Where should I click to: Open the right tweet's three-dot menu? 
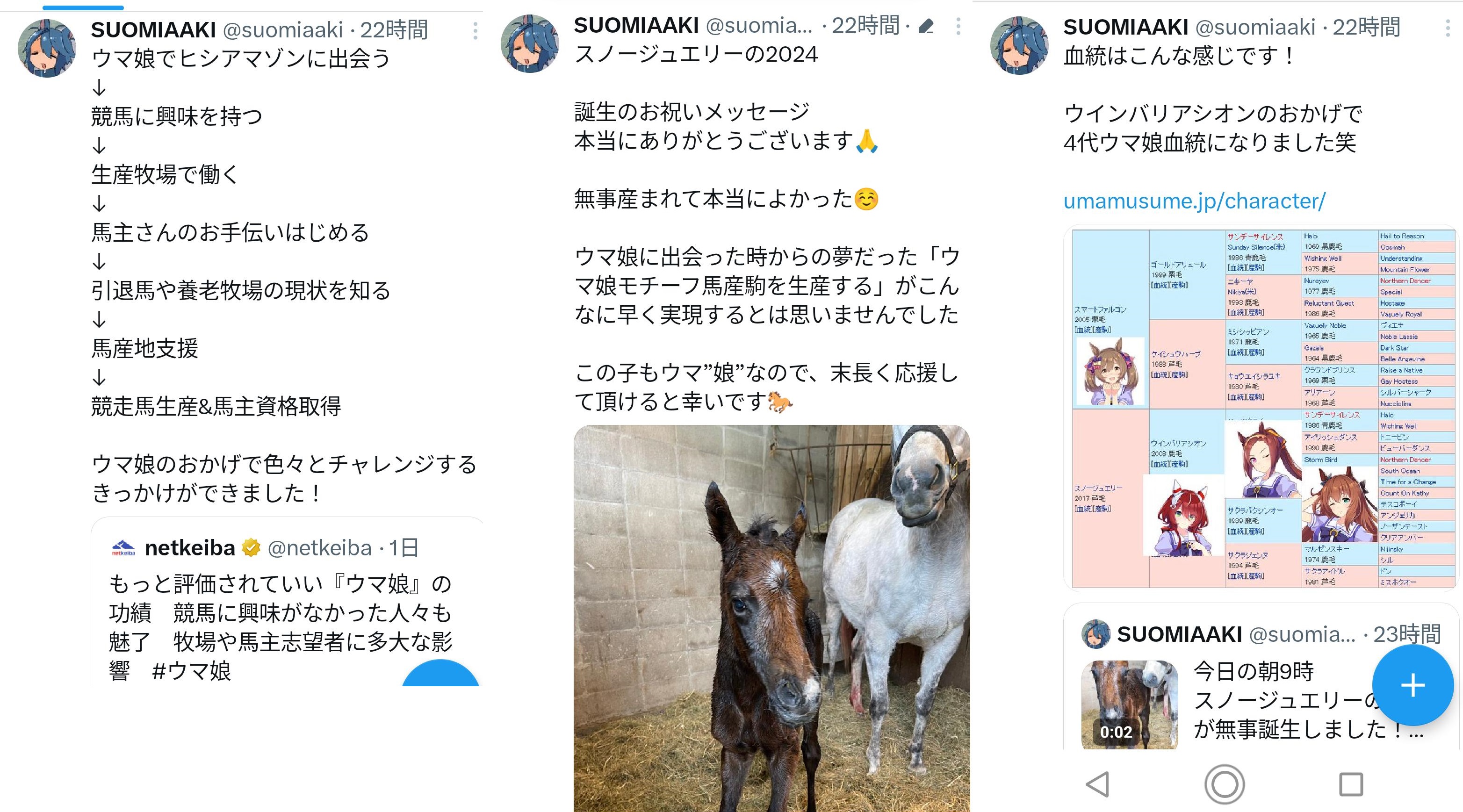coord(1448,28)
